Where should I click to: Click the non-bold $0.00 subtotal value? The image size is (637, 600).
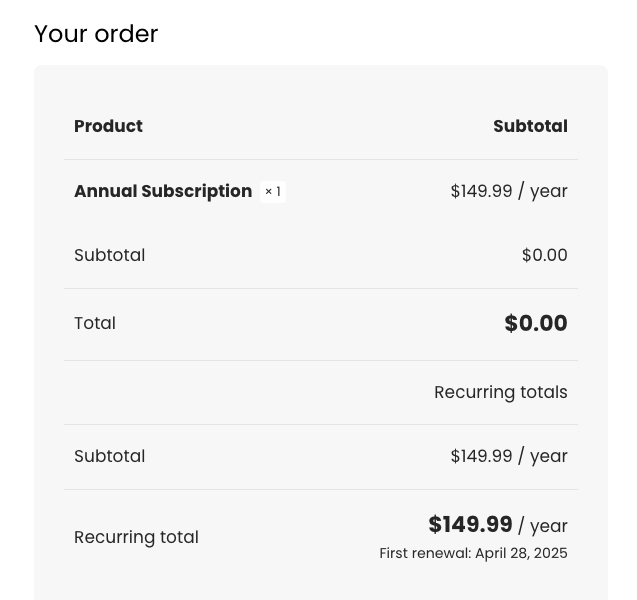click(544, 255)
